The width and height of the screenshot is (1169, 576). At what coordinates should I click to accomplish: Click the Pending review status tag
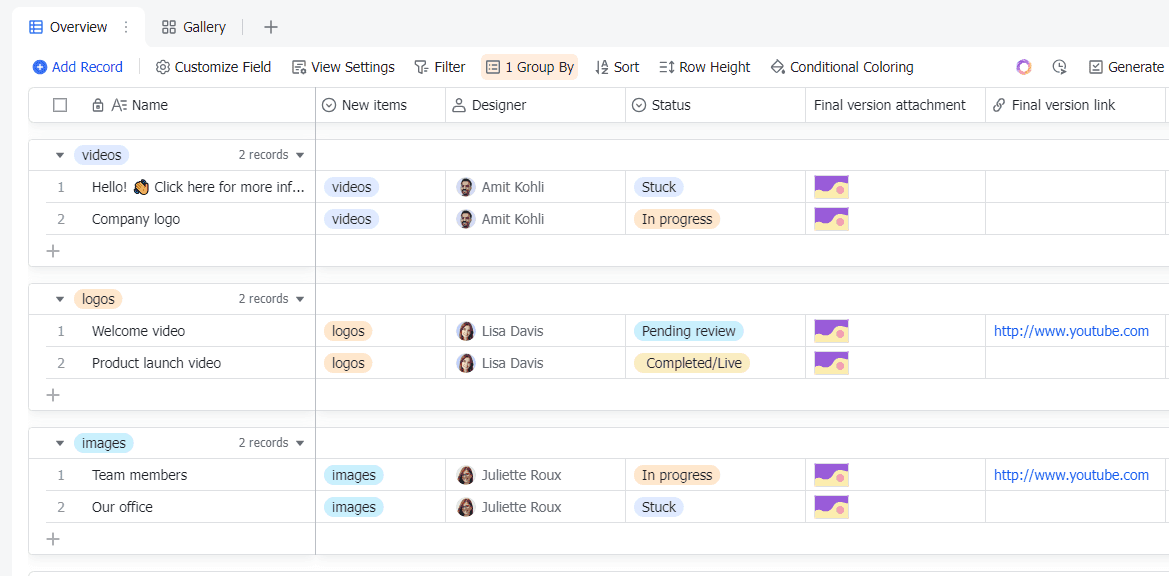688,331
